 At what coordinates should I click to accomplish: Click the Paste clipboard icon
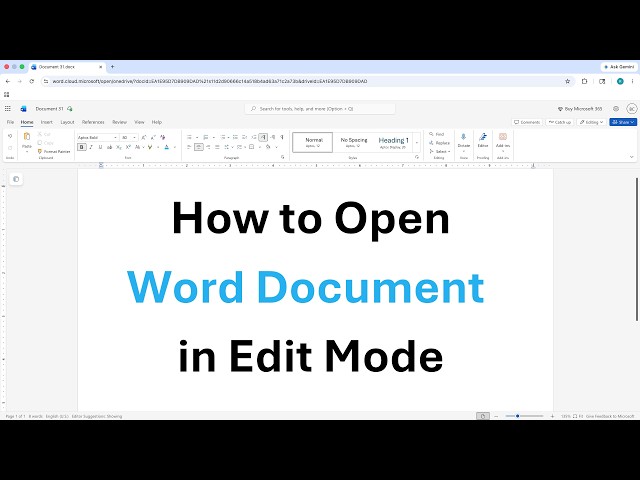(x=27, y=137)
